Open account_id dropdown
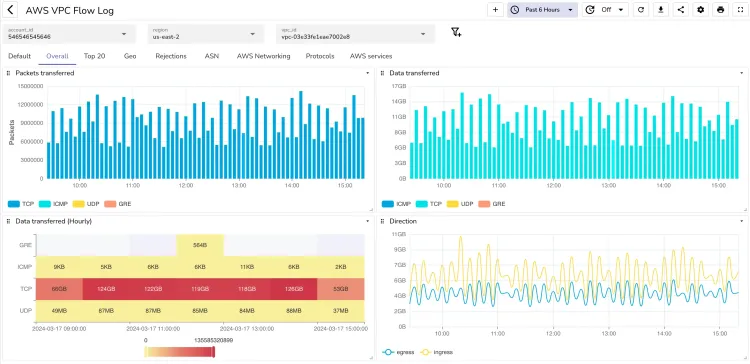 pos(69,34)
